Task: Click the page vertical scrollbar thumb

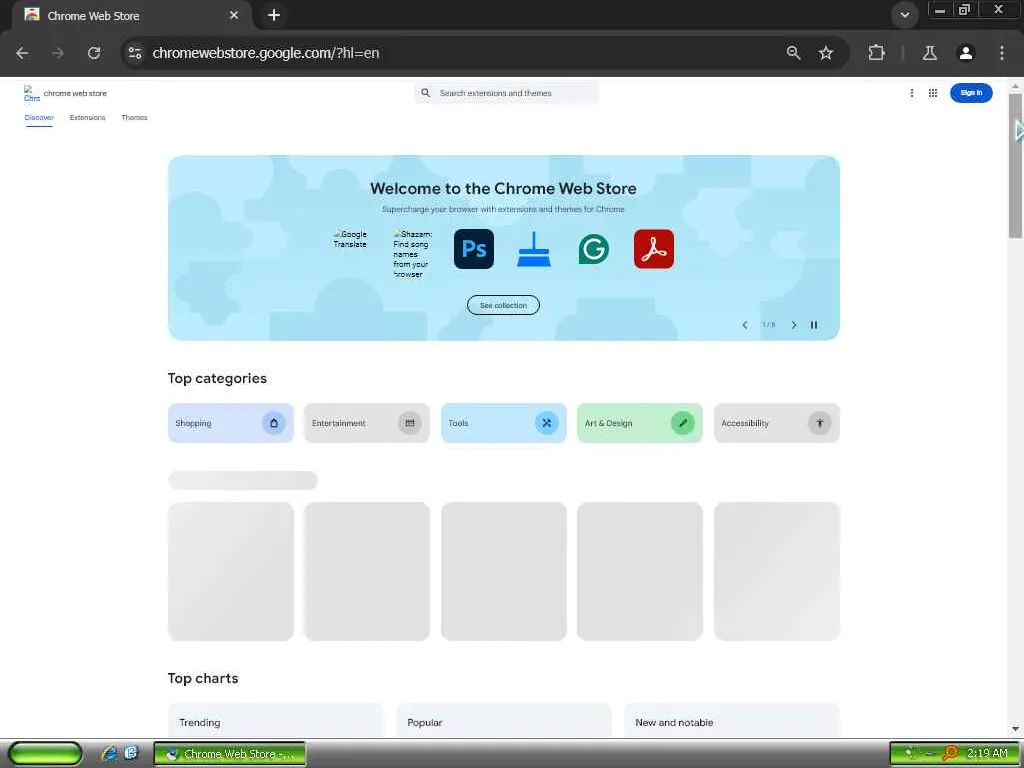Action: click(x=1015, y=166)
